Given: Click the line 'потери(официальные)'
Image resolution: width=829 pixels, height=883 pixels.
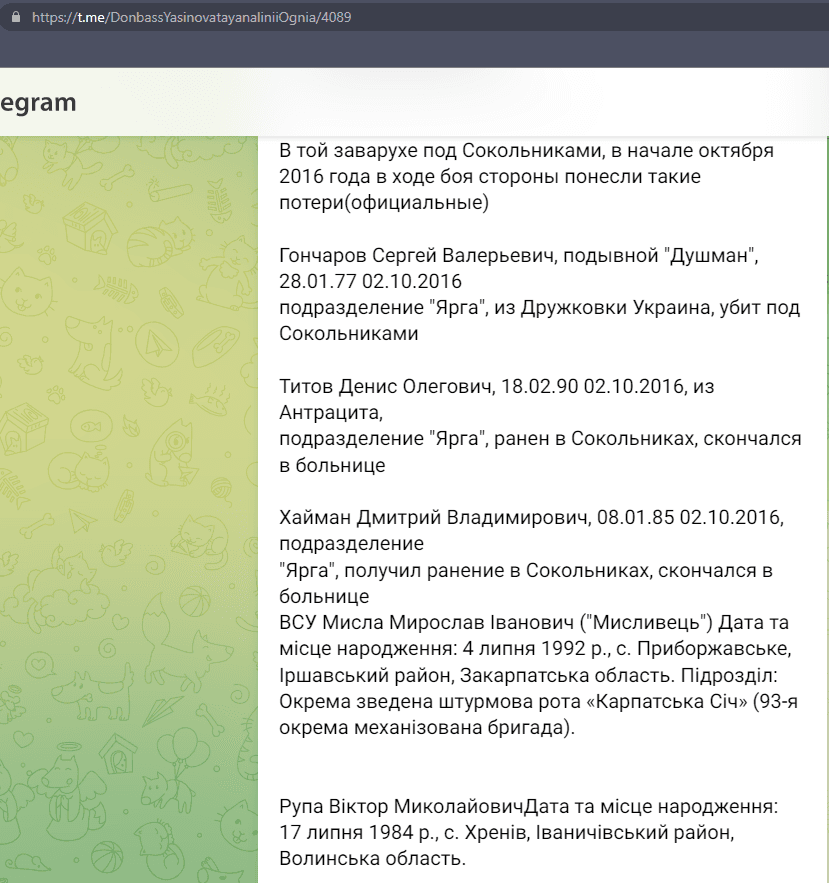Looking at the screenshot, I should (384, 203).
